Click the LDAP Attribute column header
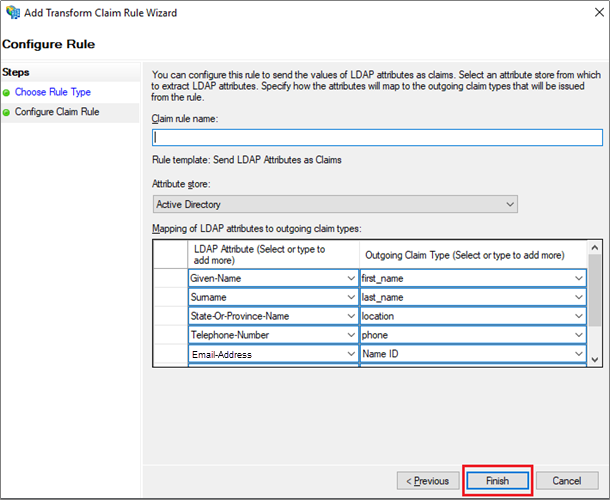Viewport: 610px width, 500px height. point(273,254)
